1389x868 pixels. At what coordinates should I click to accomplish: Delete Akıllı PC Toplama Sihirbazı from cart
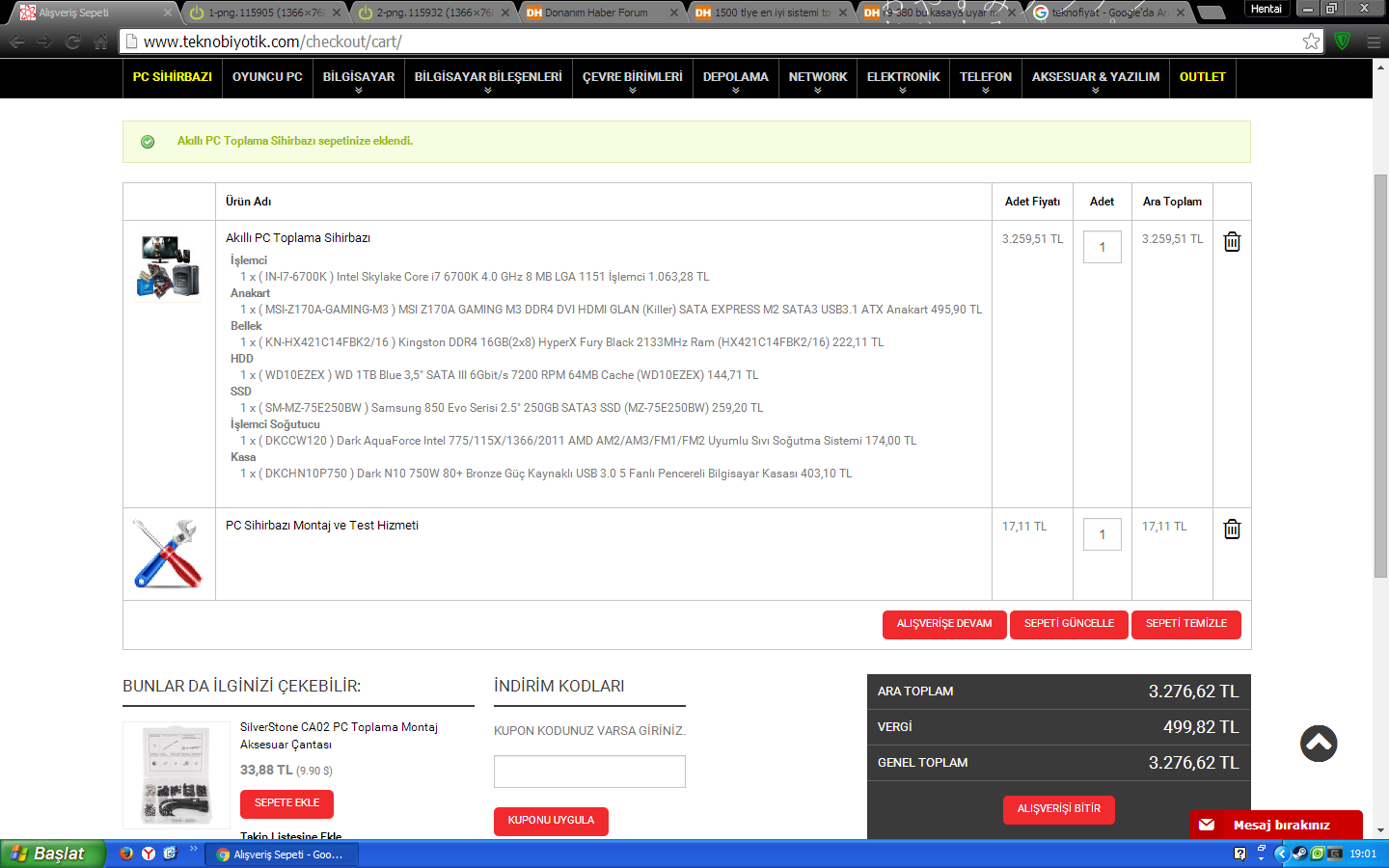point(1232,241)
